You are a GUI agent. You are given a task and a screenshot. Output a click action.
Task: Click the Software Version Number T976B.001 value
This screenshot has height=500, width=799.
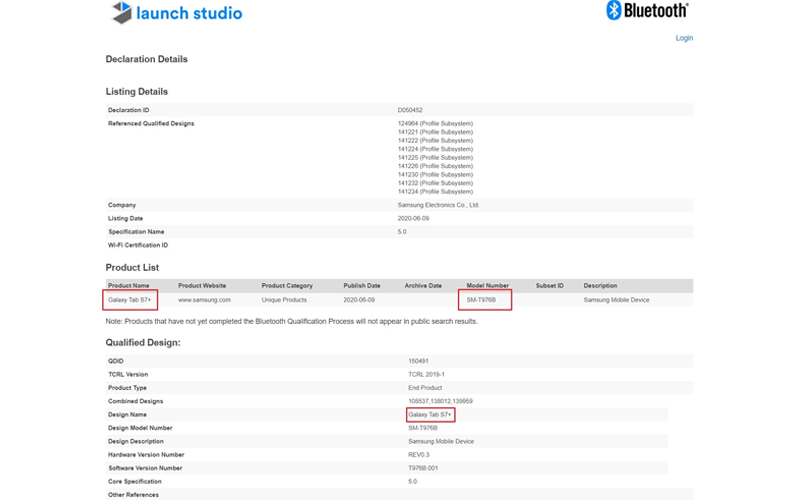tap(429, 468)
